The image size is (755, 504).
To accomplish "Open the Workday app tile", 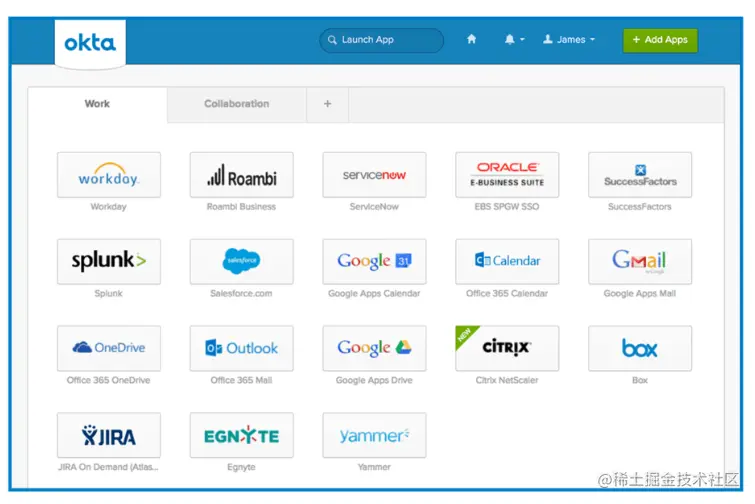I will coord(109,175).
